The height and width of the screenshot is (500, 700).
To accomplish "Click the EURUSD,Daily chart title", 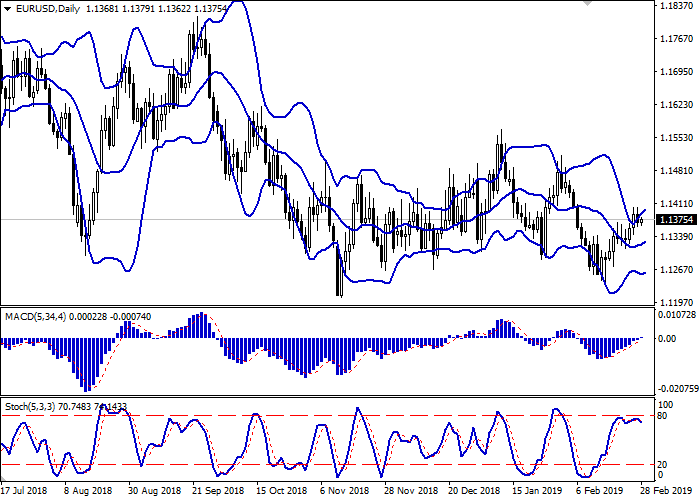I will pos(44,9).
